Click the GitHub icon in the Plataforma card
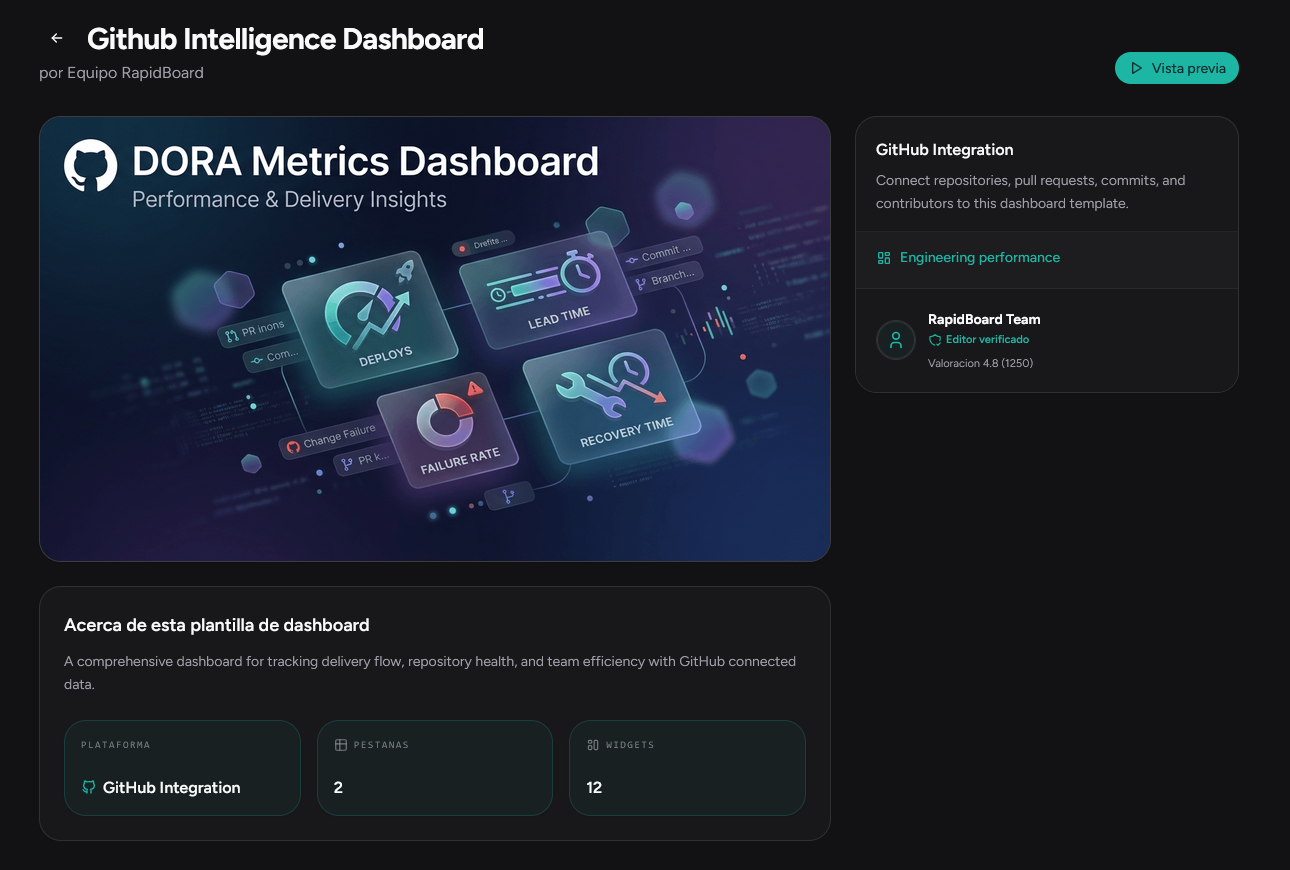The image size is (1290, 870). 89,787
